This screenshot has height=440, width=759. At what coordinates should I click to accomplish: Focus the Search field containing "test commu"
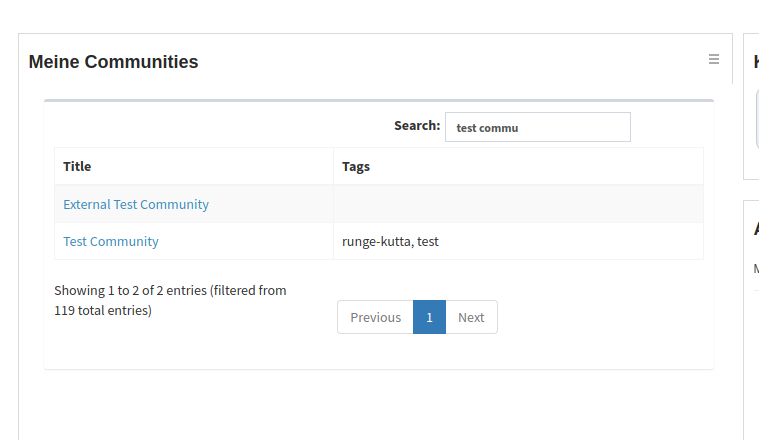click(538, 127)
